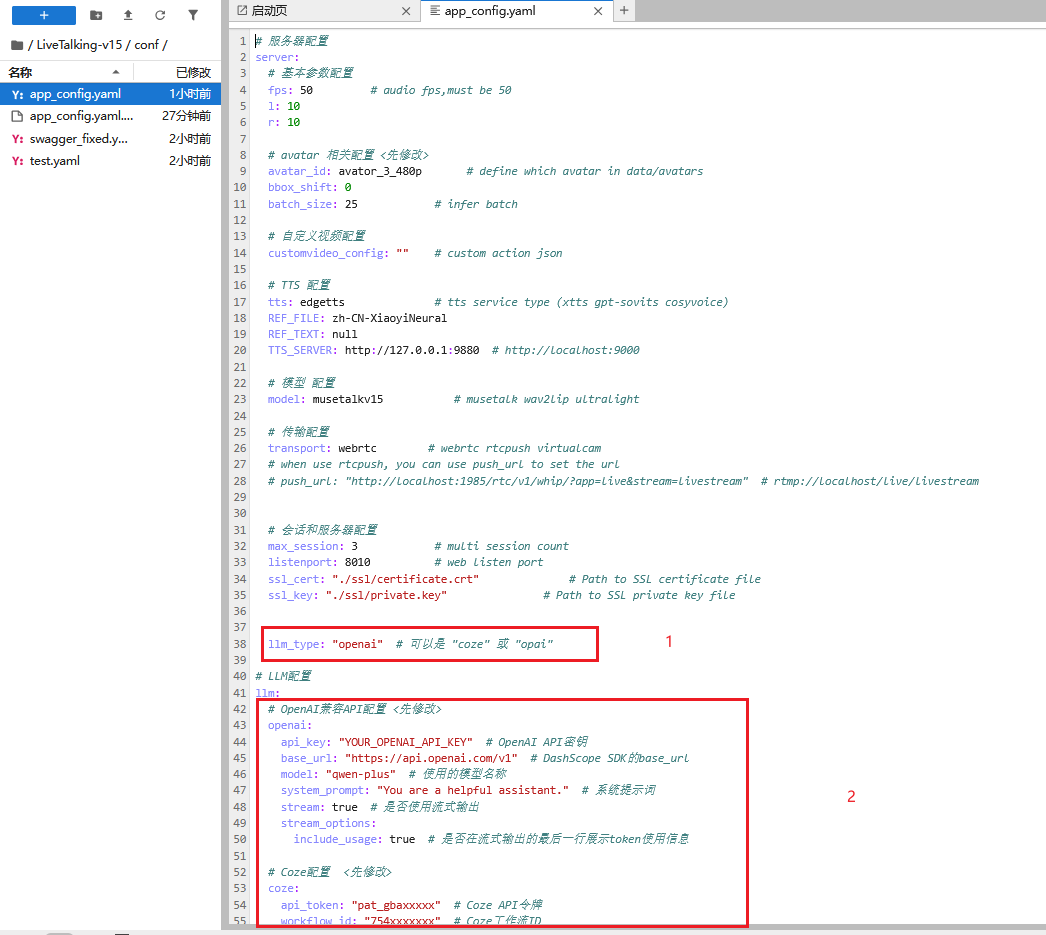Sort files by 已修改 column header
The image size is (1046, 935).
point(192,72)
